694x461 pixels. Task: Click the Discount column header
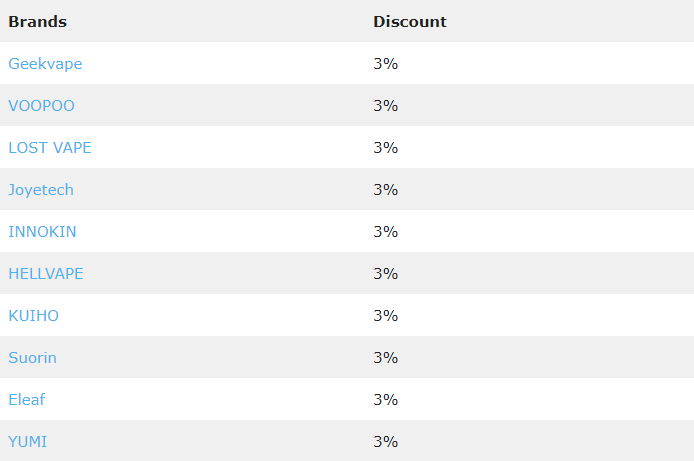tap(410, 22)
